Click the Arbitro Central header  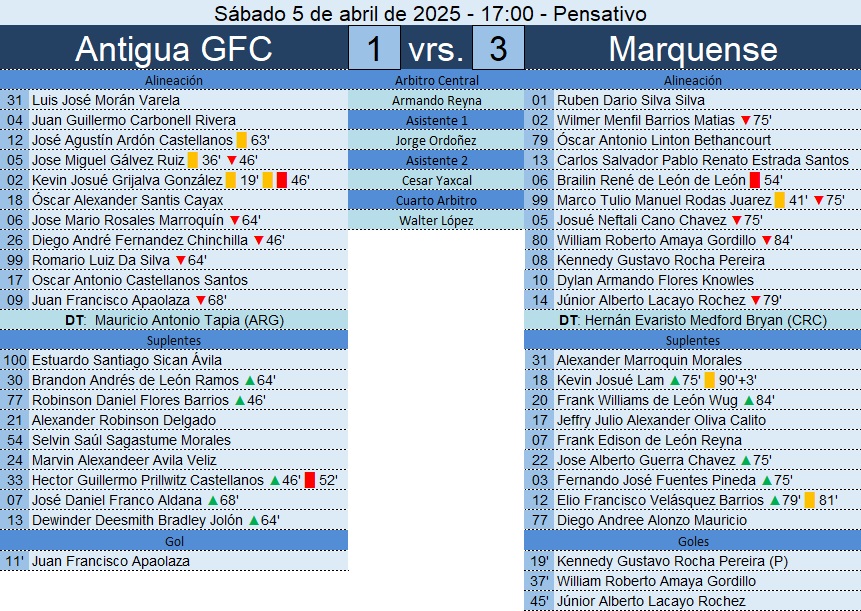[x=437, y=80]
